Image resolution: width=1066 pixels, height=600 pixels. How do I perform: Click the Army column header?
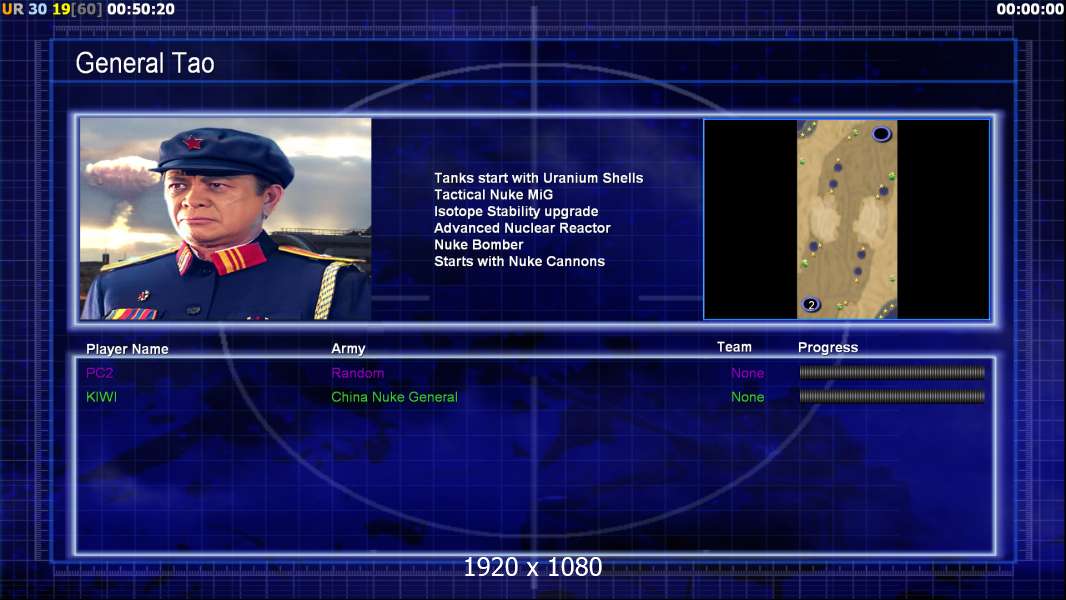coord(348,349)
